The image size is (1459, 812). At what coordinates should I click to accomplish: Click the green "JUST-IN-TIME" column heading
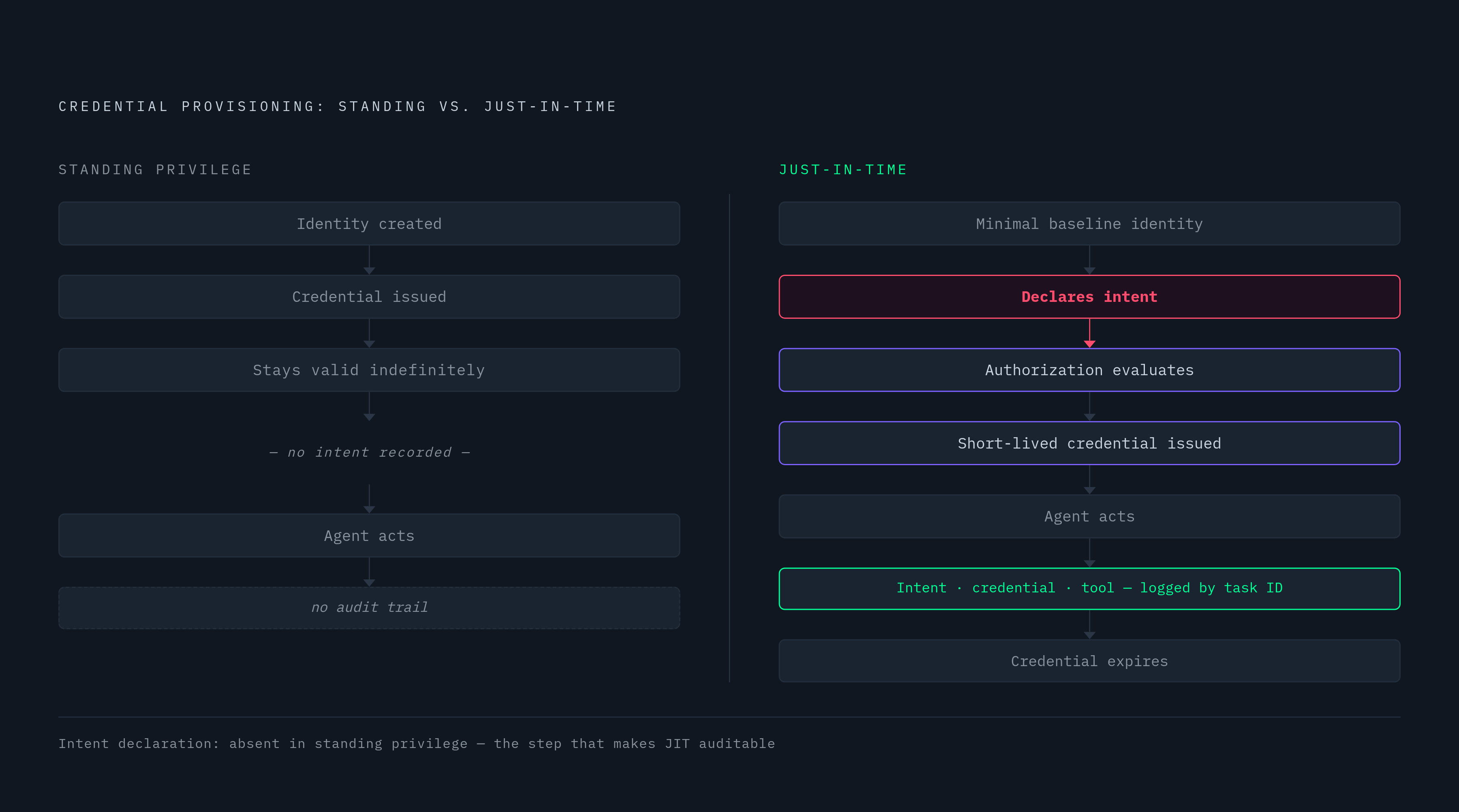843,170
